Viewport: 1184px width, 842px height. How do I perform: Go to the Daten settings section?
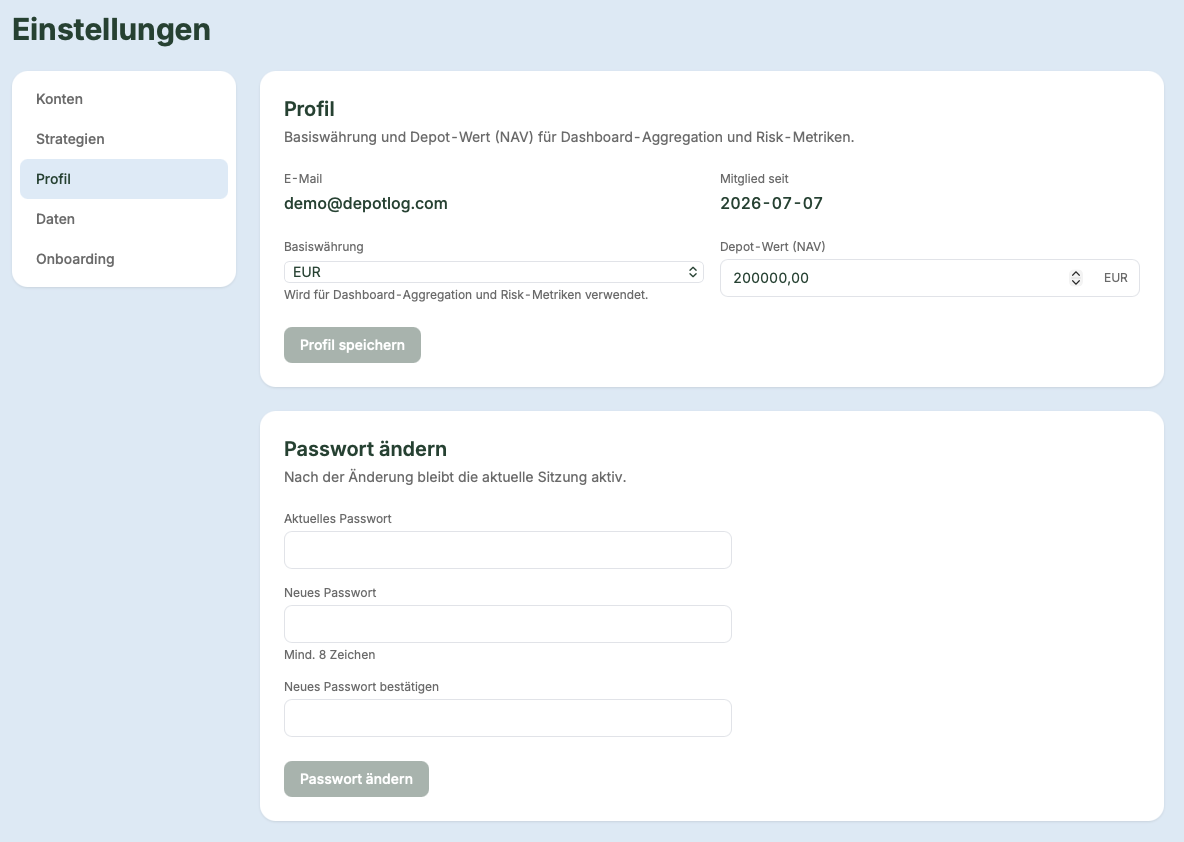124,219
